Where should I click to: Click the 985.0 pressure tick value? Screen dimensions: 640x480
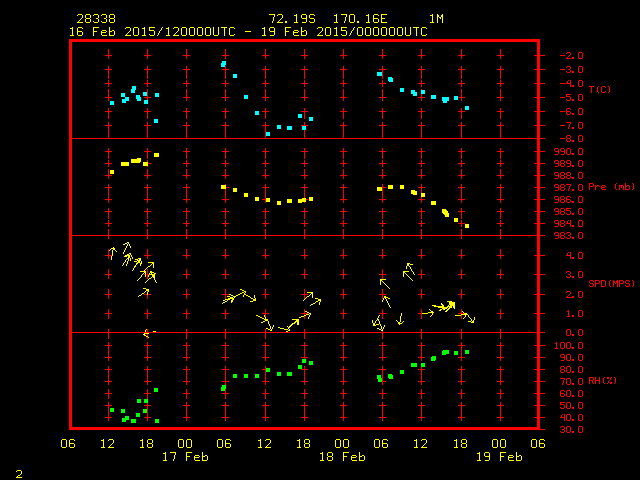point(569,212)
